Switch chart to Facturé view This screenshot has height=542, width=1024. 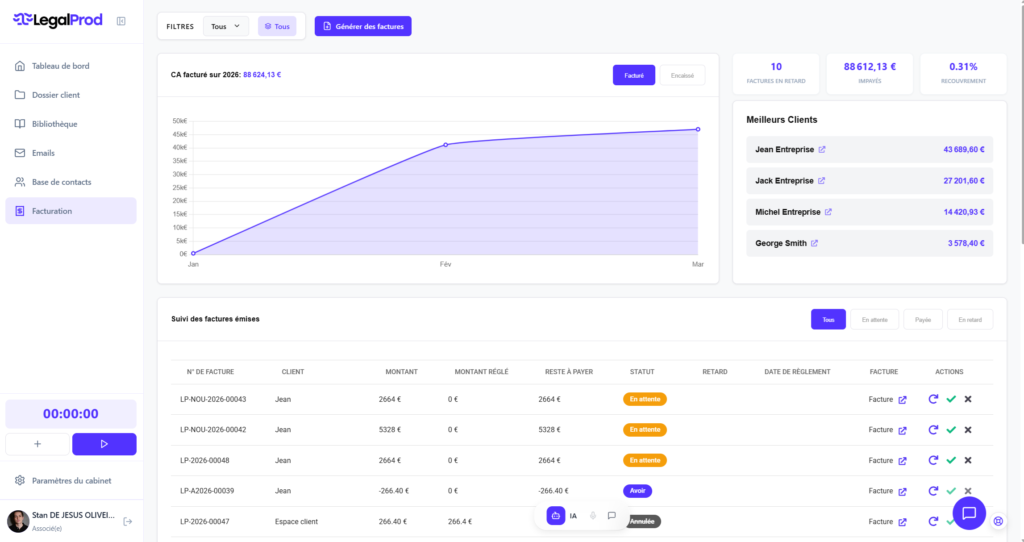[634, 75]
